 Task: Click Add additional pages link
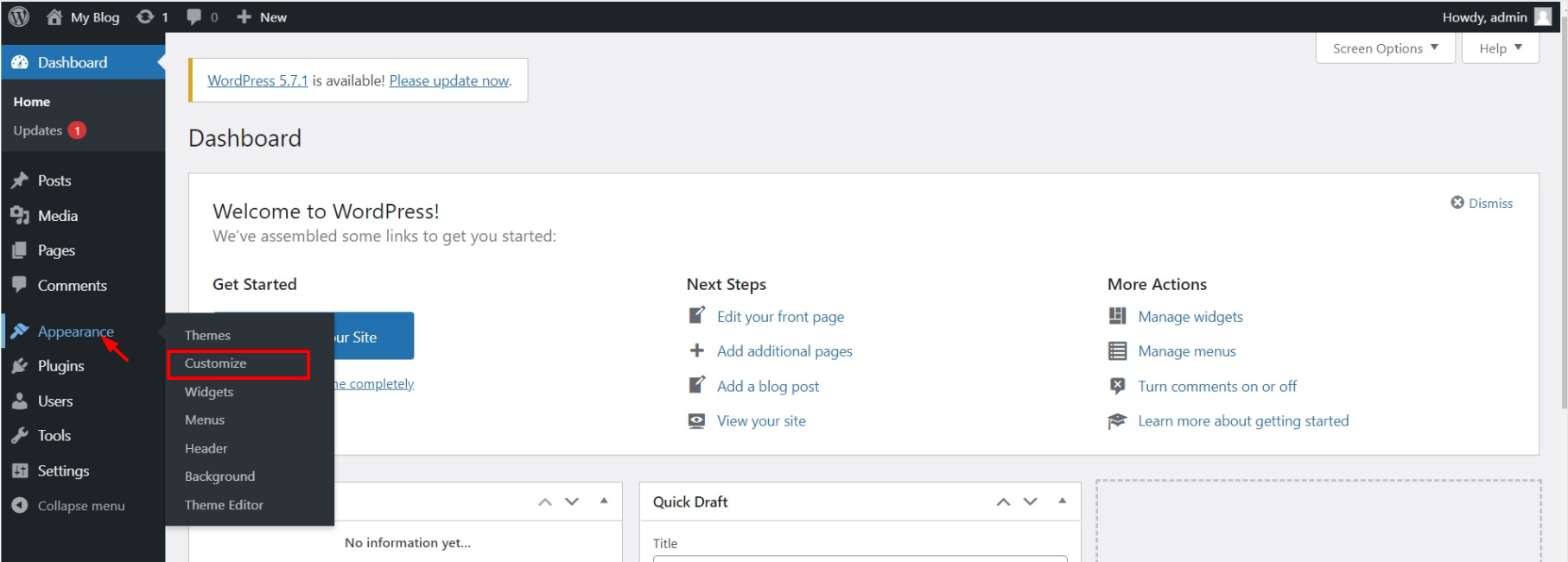coord(784,351)
